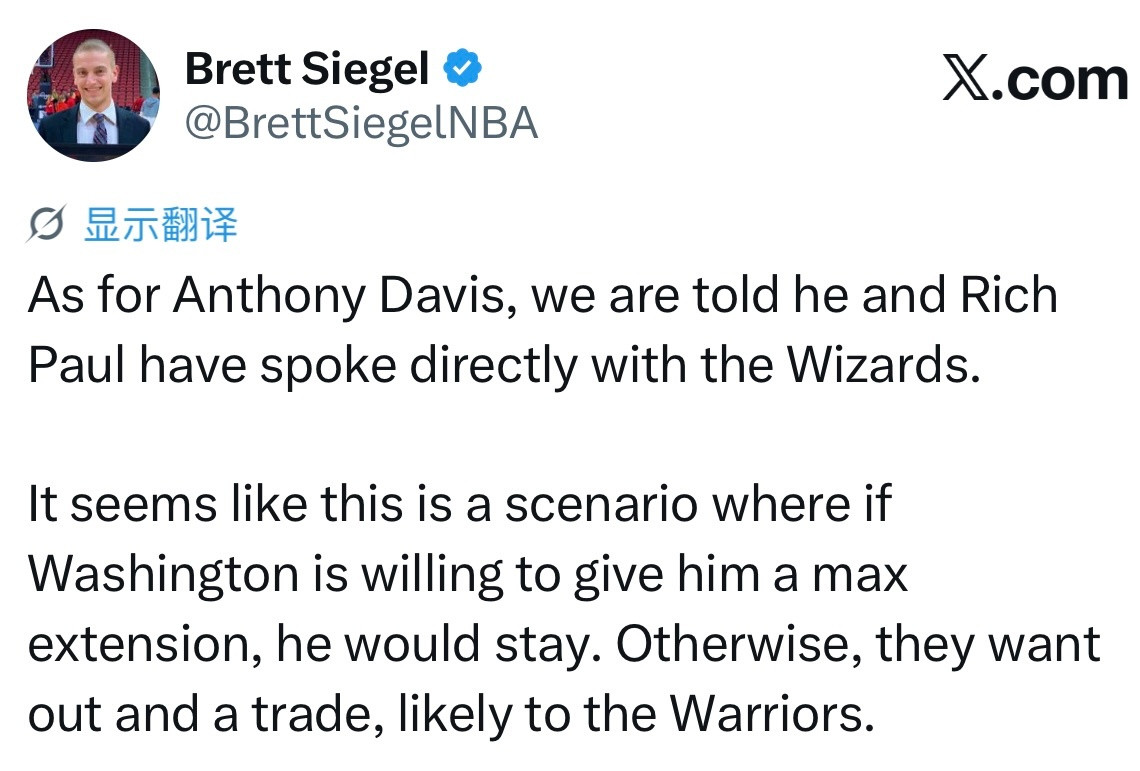Click the word "Warriors" ending the tweet

pyautogui.click(x=771, y=713)
